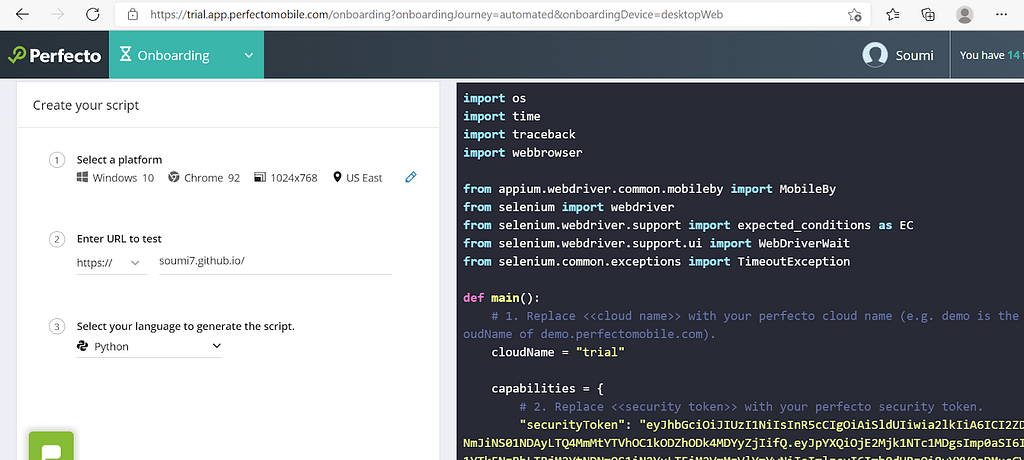Edit the selected platform with pencil icon
The image size is (1024, 460).
tap(411, 177)
